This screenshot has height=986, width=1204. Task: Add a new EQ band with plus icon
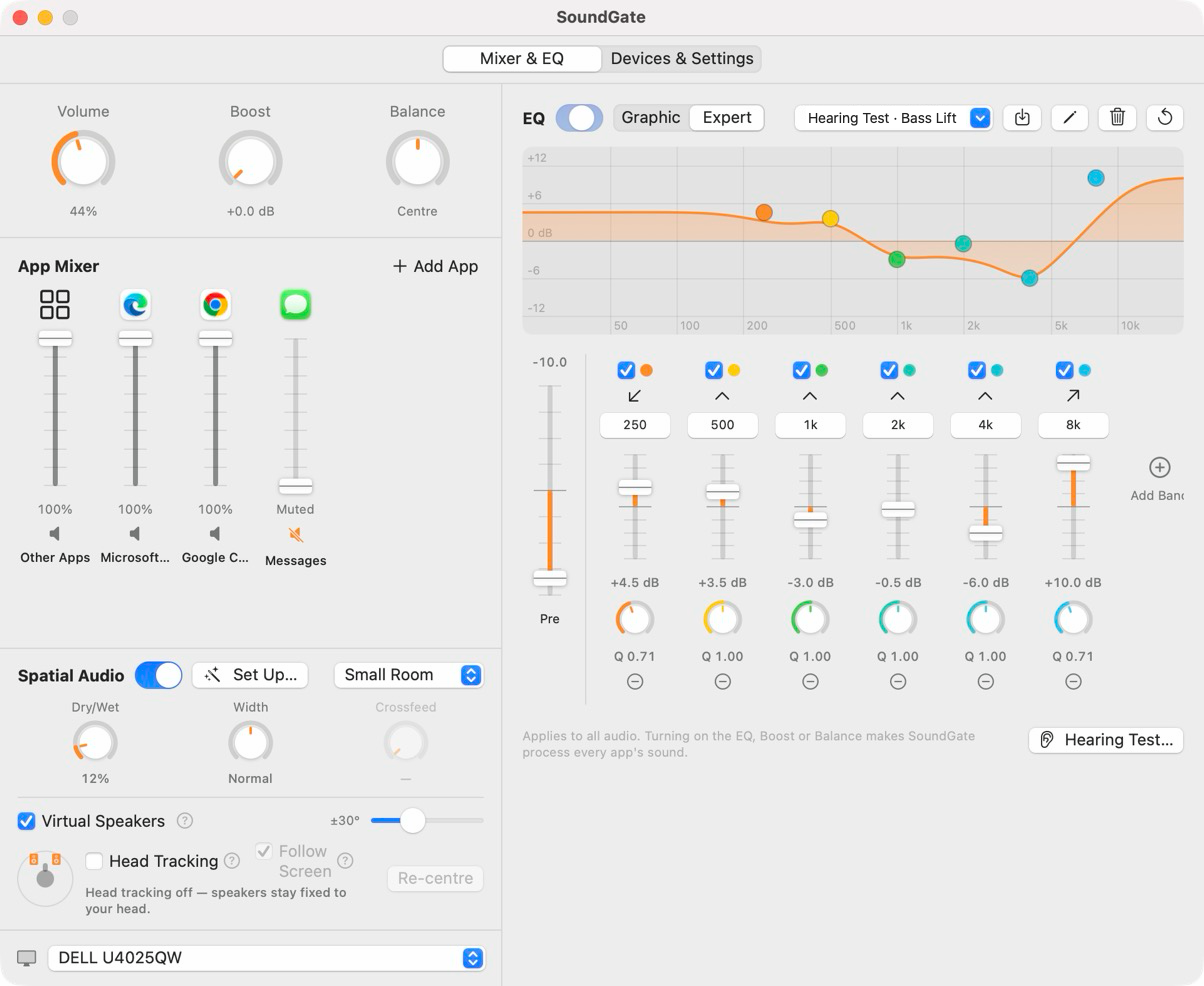1159,467
